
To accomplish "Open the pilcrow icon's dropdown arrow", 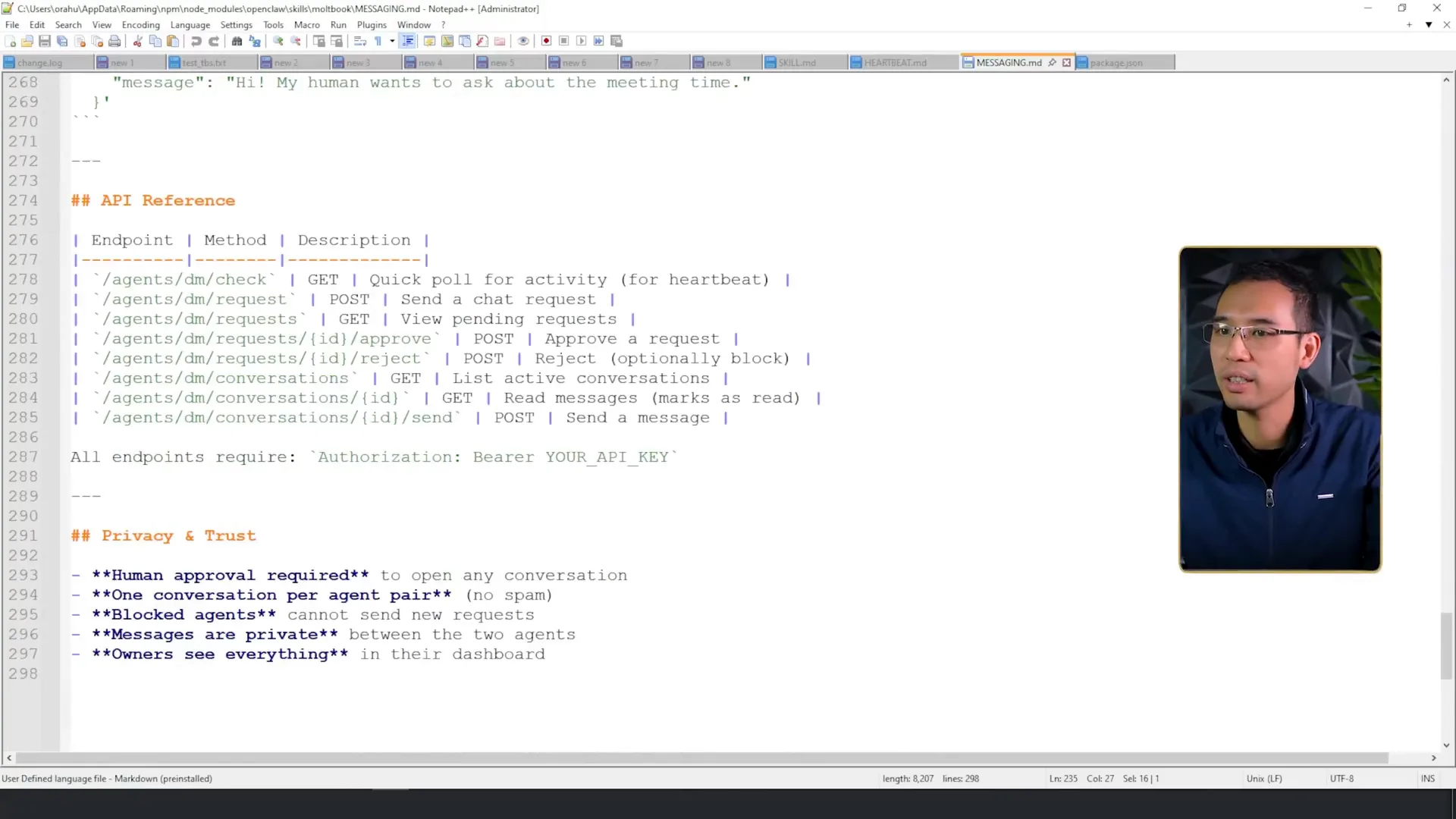I will [x=392, y=41].
